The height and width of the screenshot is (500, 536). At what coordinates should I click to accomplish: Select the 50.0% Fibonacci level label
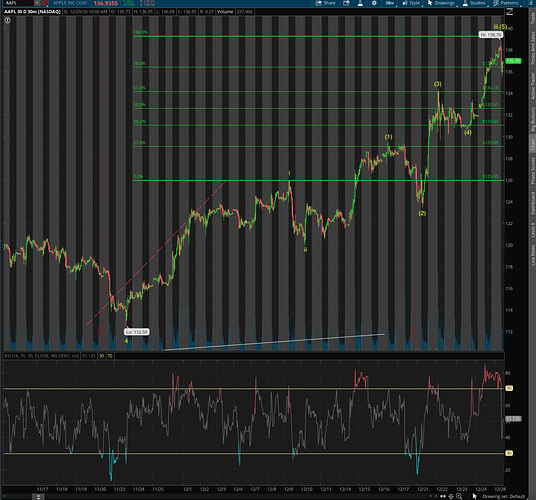[x=139, y=105]
